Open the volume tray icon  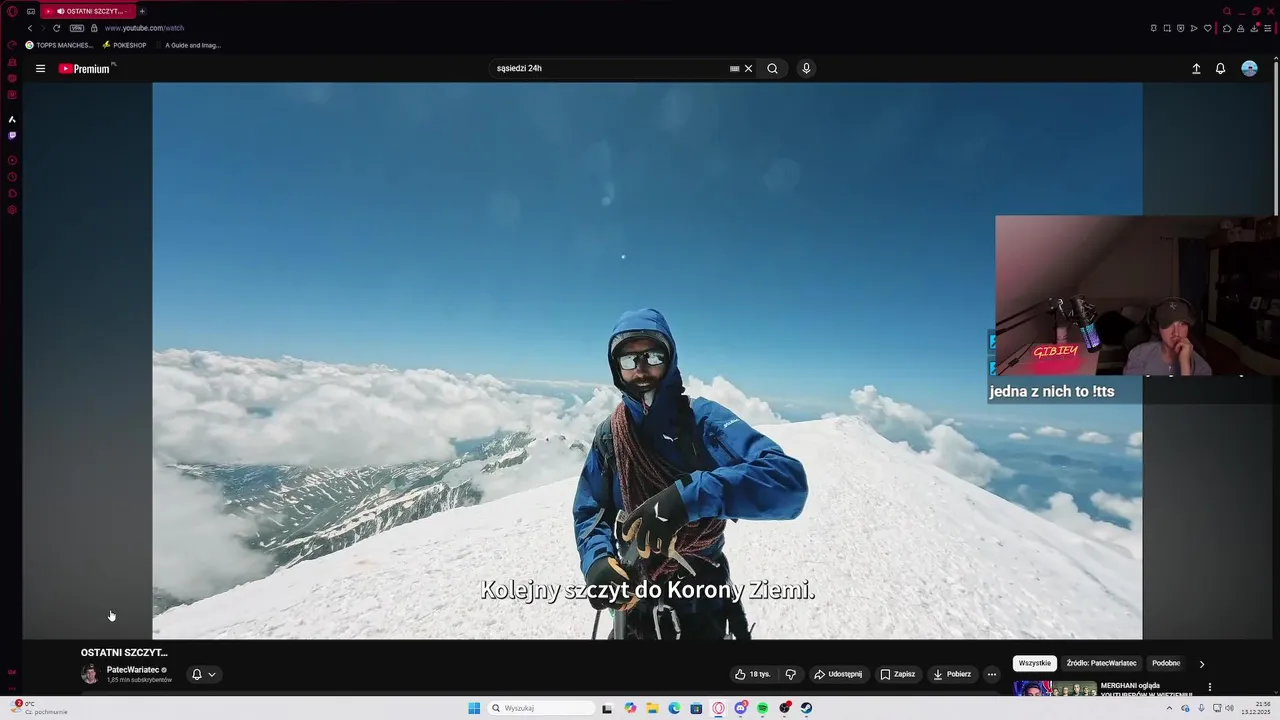[x=1229, y=708]
